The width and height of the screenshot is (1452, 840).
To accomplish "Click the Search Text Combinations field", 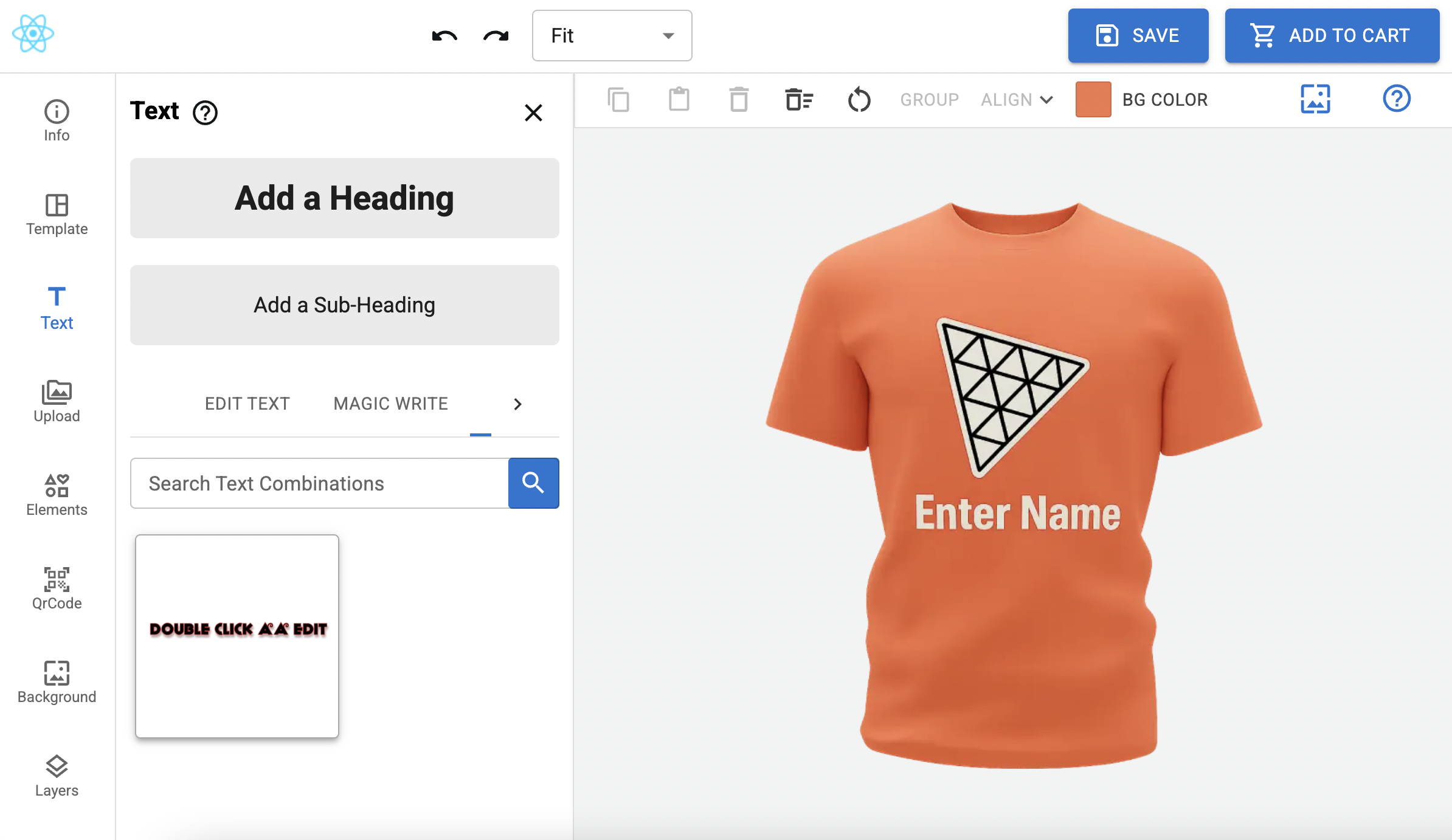I will tap(320, 483).
